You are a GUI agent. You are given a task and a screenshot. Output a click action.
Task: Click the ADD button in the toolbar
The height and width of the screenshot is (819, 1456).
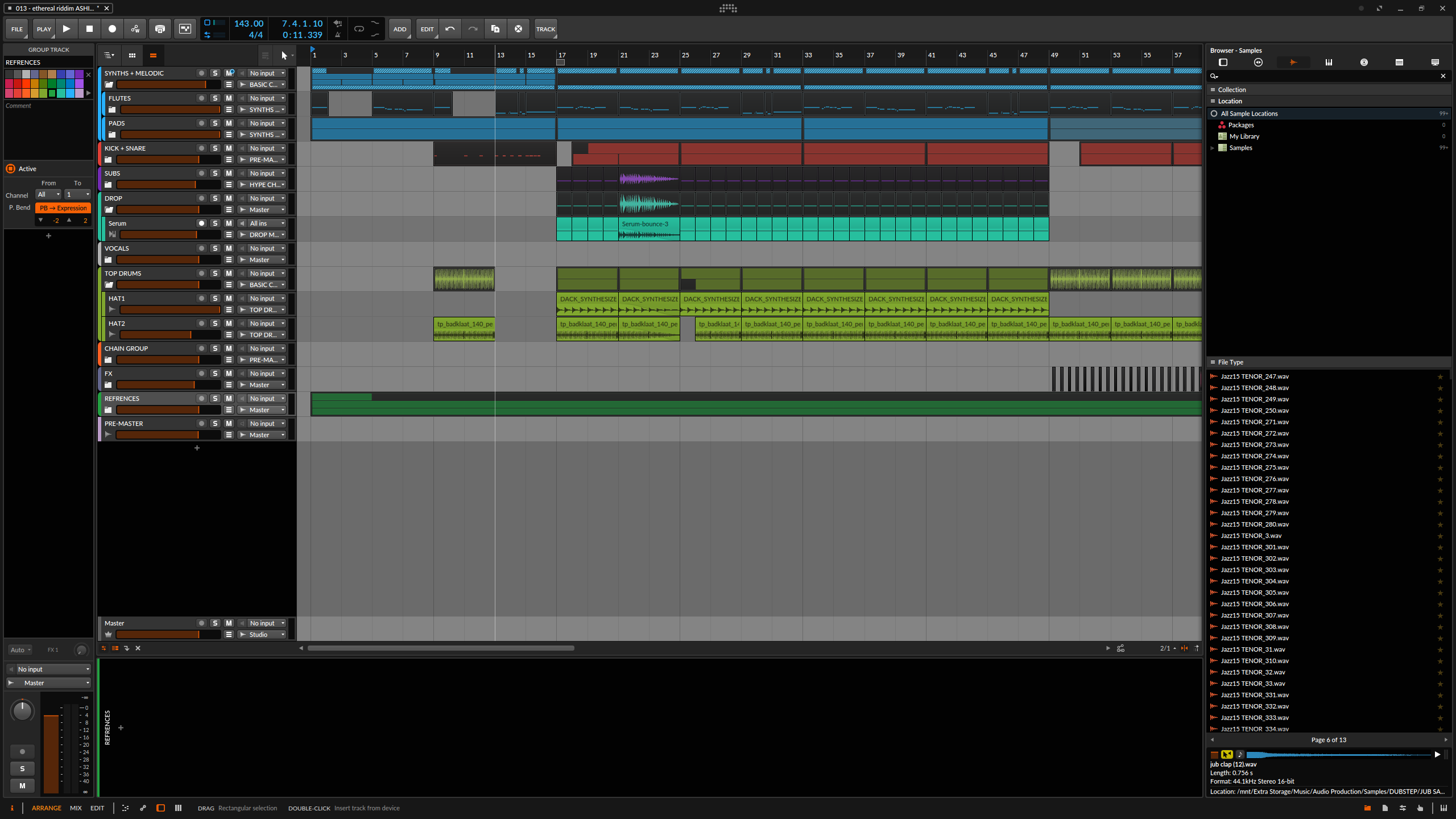pos(400,28)
